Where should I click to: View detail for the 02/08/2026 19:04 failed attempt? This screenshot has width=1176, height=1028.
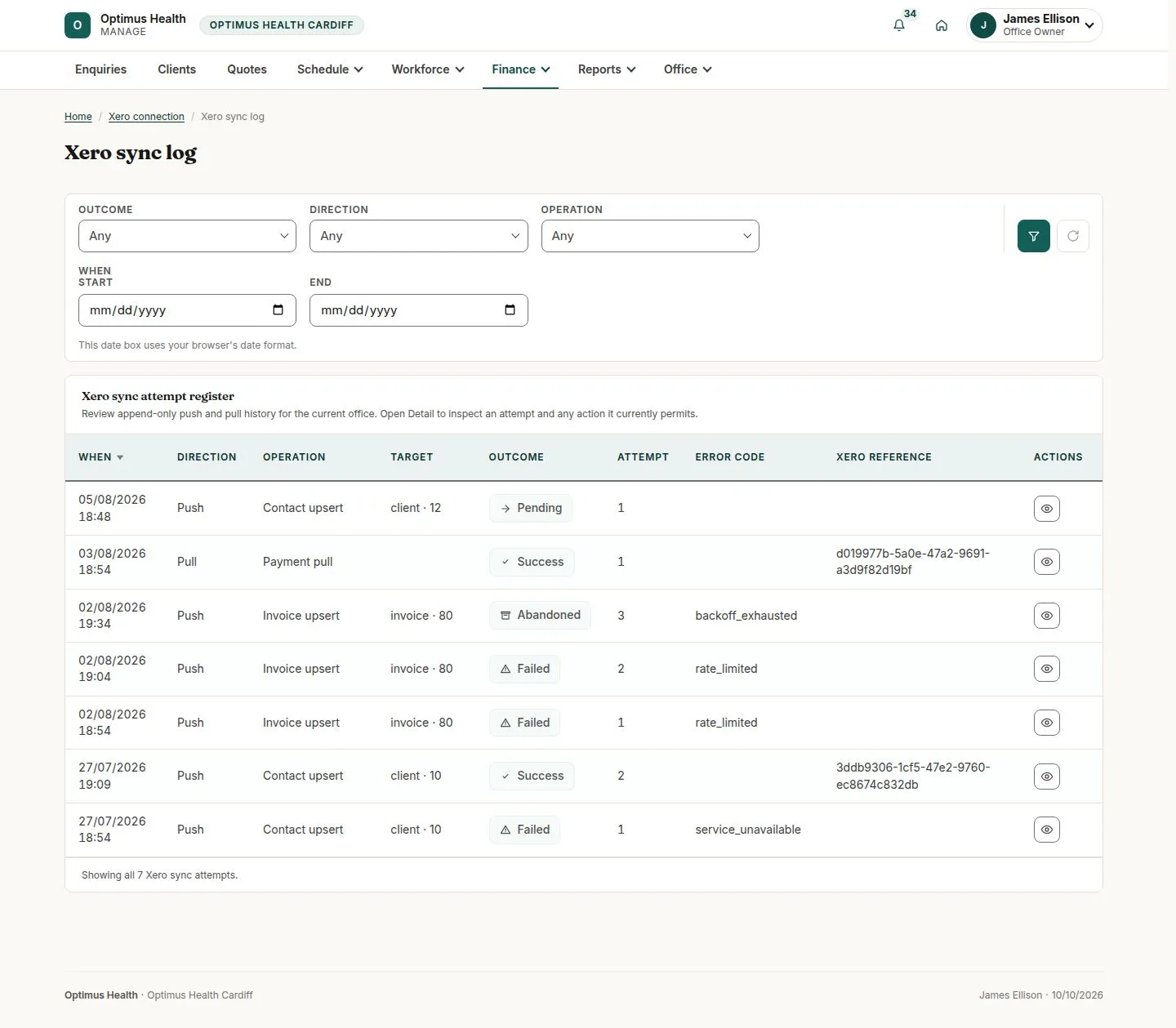click(x=1047, y=669)
